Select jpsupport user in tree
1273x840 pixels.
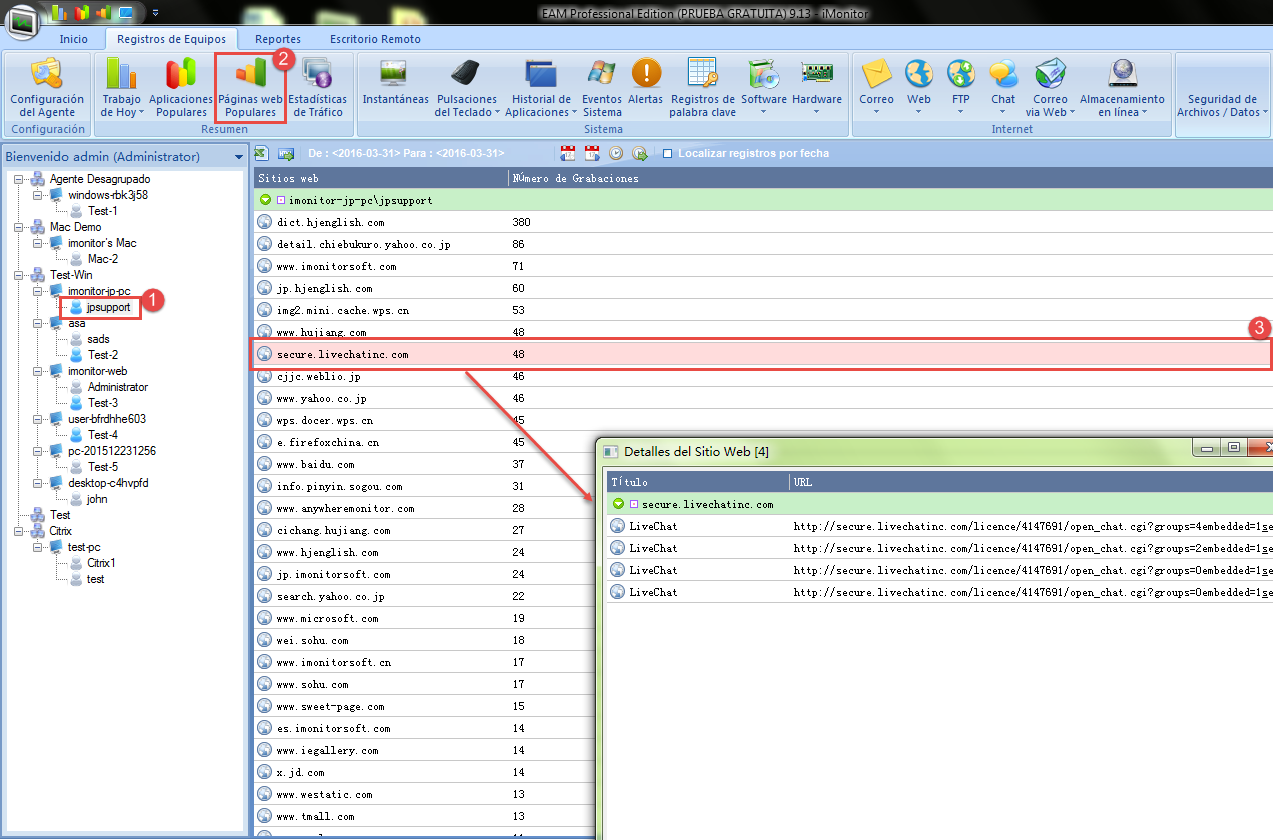tap(108, 307)
